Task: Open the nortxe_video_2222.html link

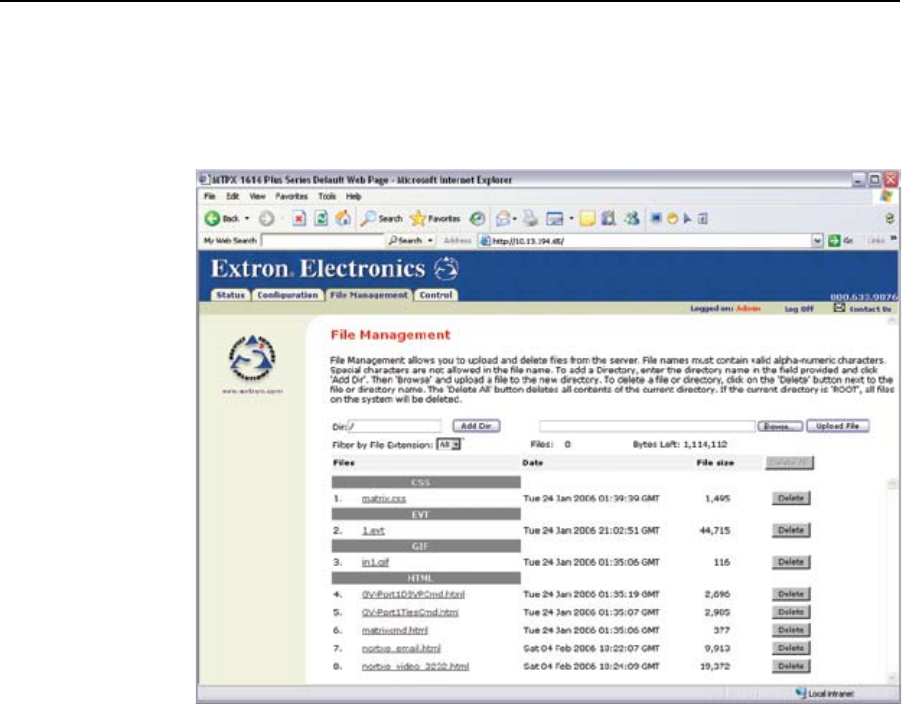Action: tap(415, 667)
